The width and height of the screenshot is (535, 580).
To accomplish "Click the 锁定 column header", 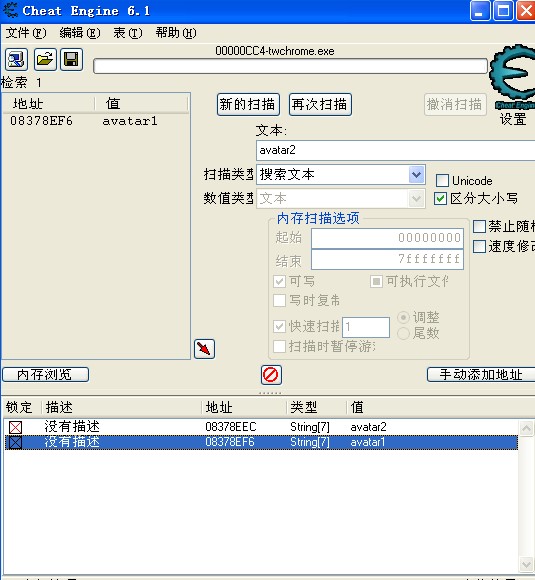I will click(x=19, y=407).
